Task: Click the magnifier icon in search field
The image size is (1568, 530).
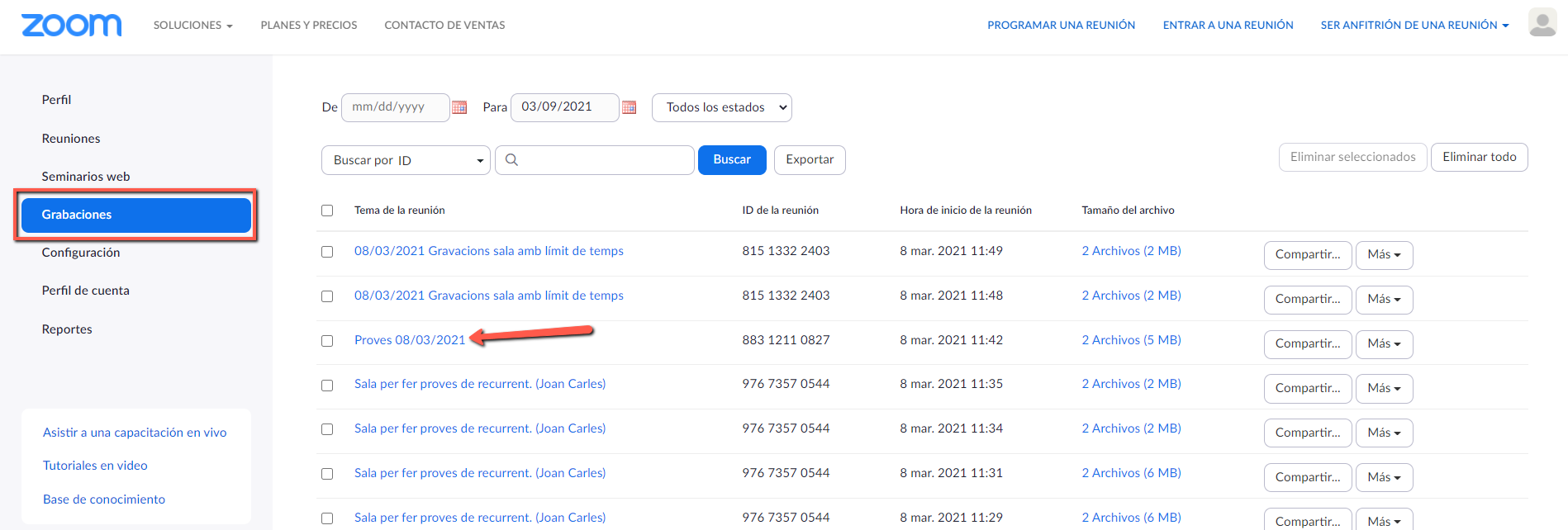Action: [x=511, y=160]
